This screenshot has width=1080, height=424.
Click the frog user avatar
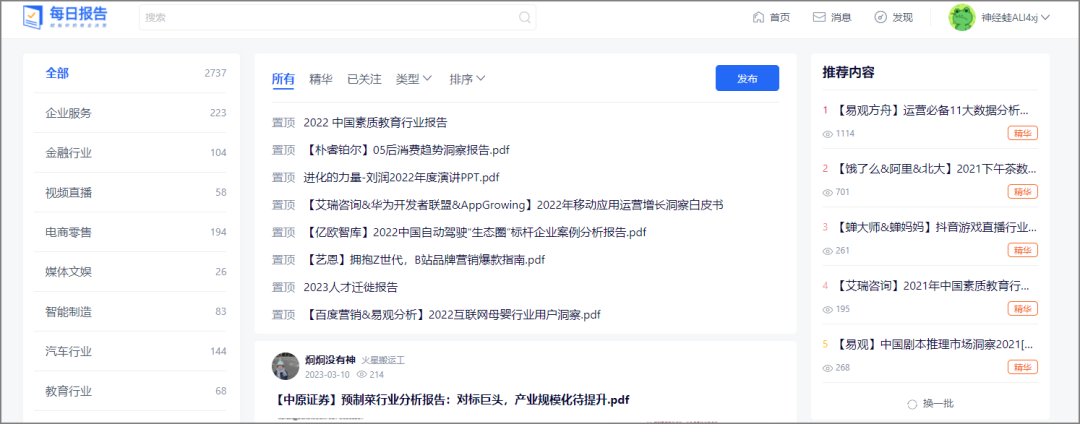tap(962, 17)
